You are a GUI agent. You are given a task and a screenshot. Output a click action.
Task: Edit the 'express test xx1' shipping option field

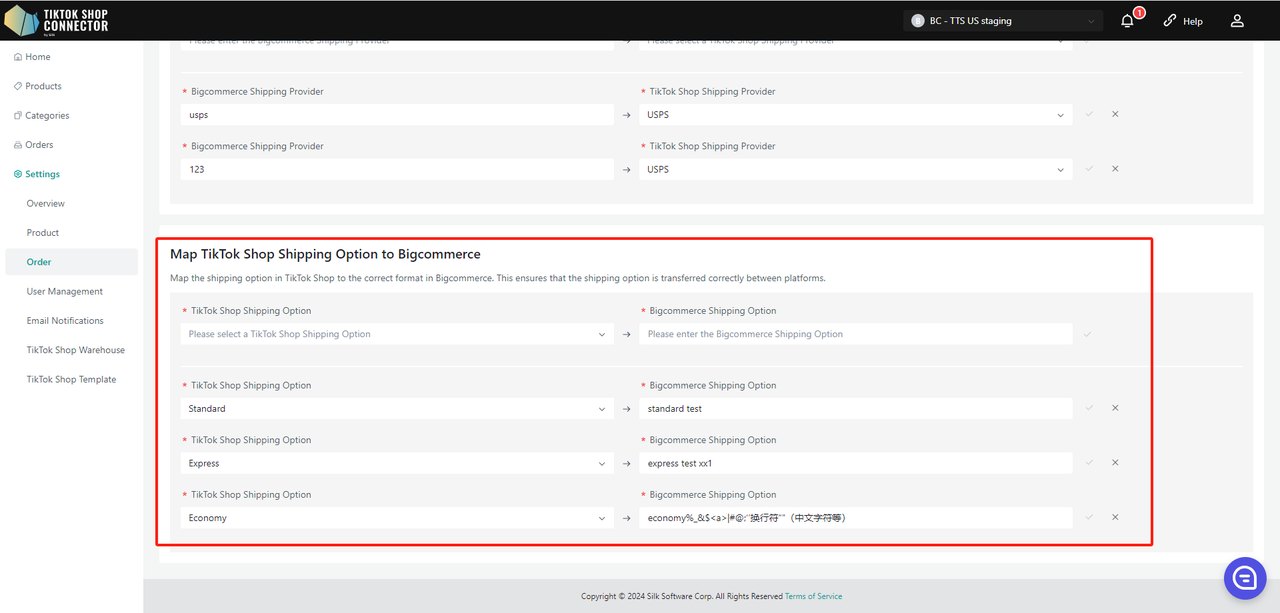856,463
